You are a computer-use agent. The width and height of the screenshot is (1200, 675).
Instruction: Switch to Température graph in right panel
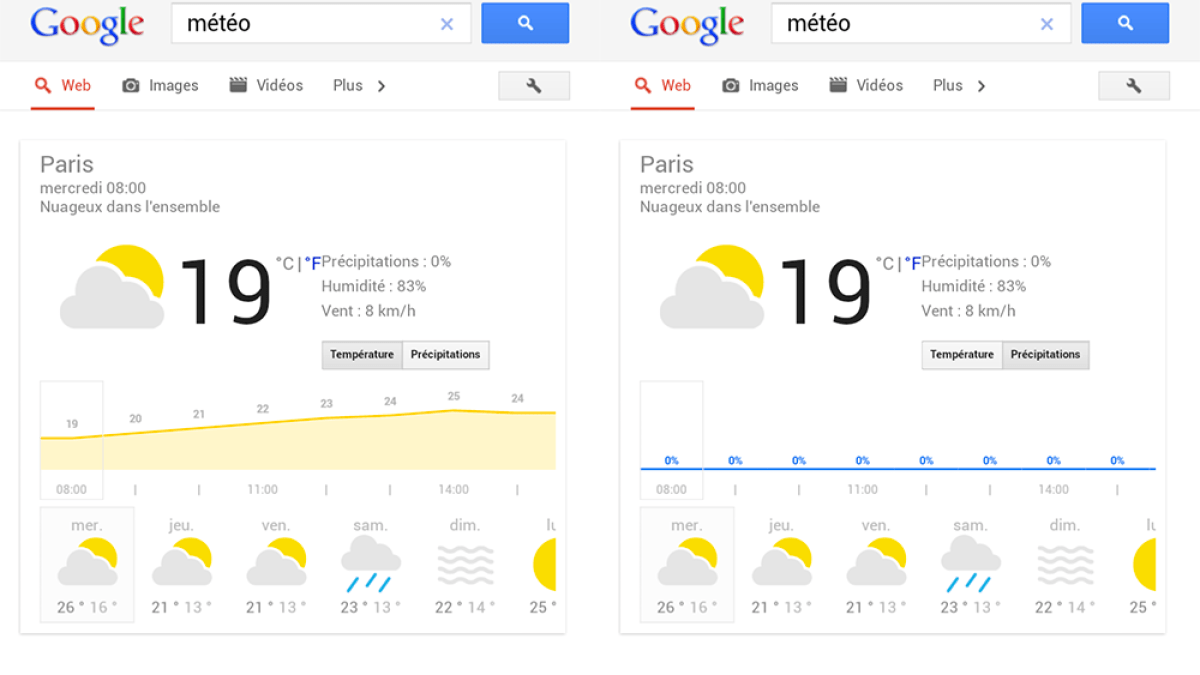tap(962, 355)
